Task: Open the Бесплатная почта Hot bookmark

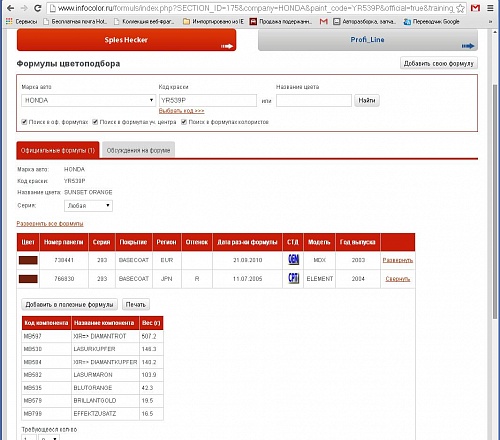Action: point(75,22)
